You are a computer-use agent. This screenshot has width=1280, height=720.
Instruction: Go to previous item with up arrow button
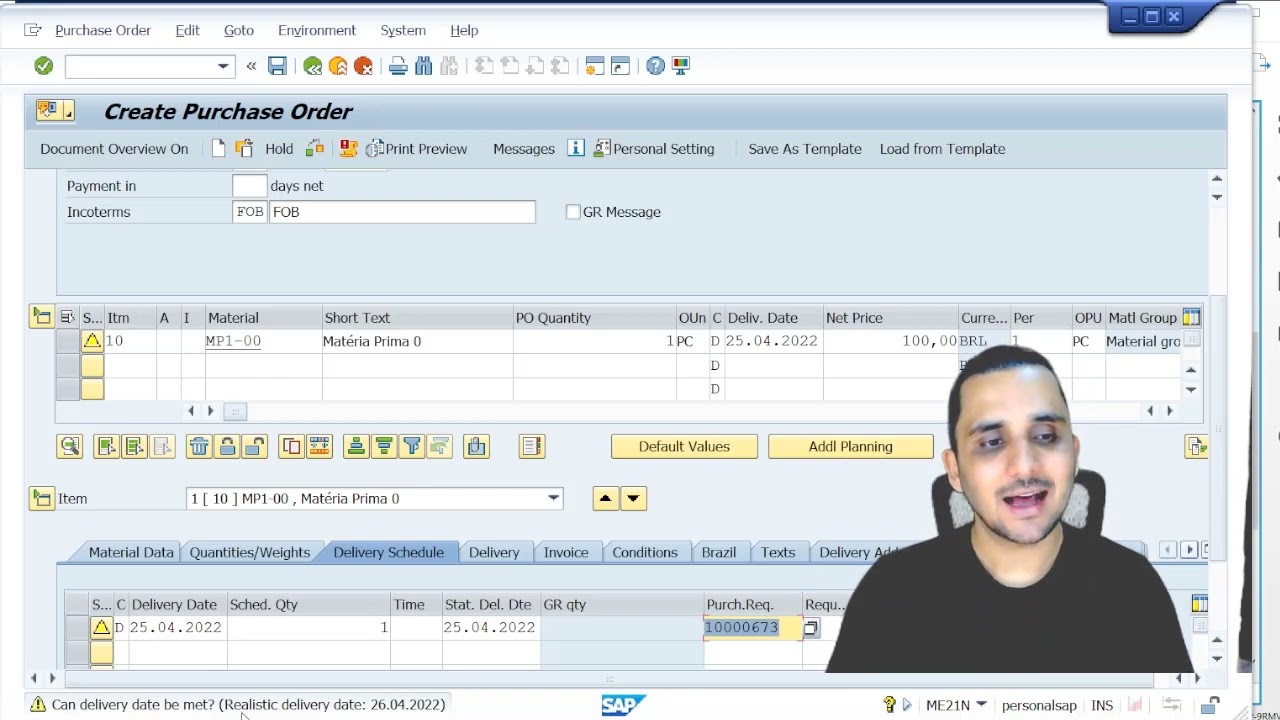[605, 498]
